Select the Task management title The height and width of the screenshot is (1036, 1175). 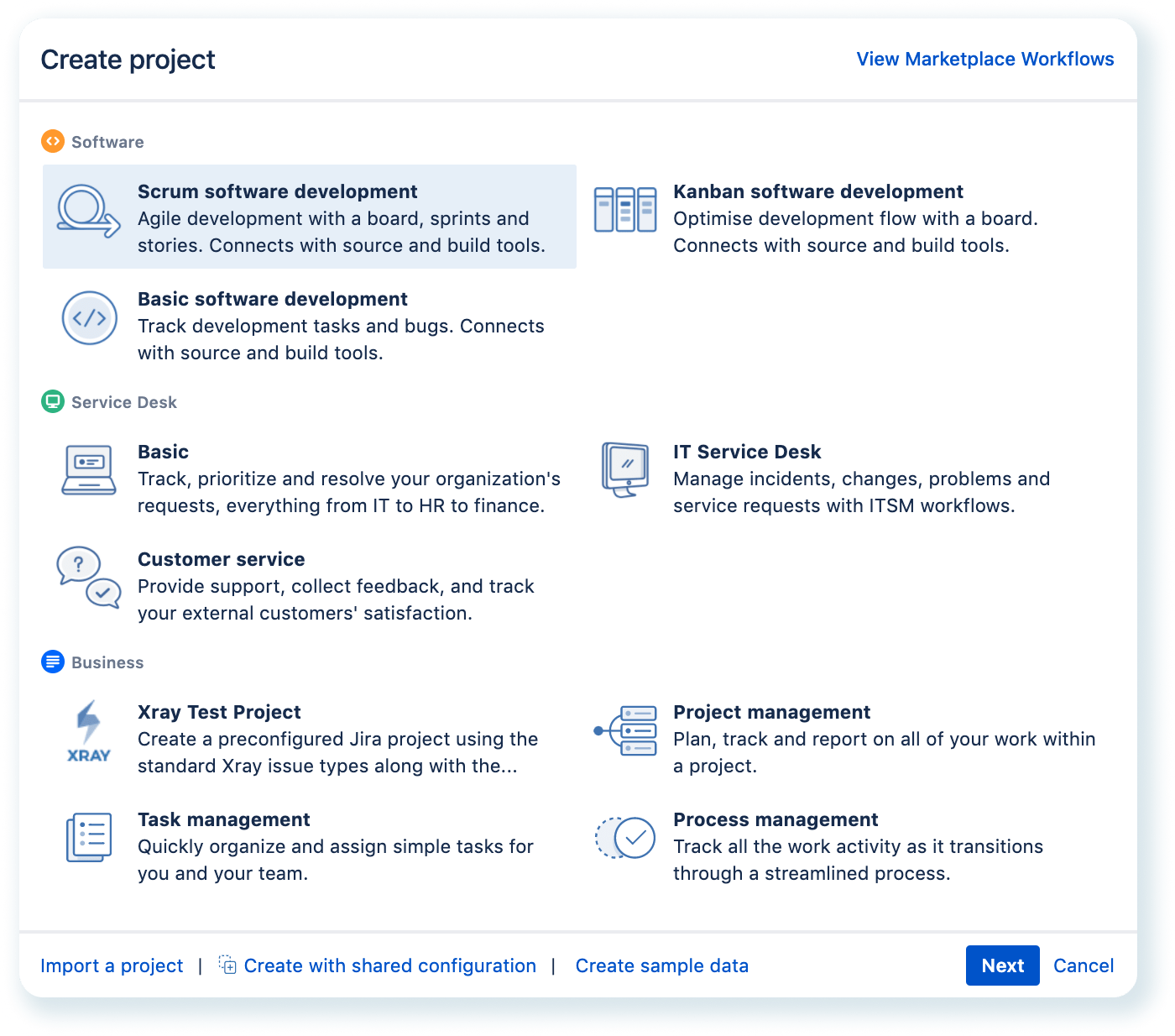[223, 819]
